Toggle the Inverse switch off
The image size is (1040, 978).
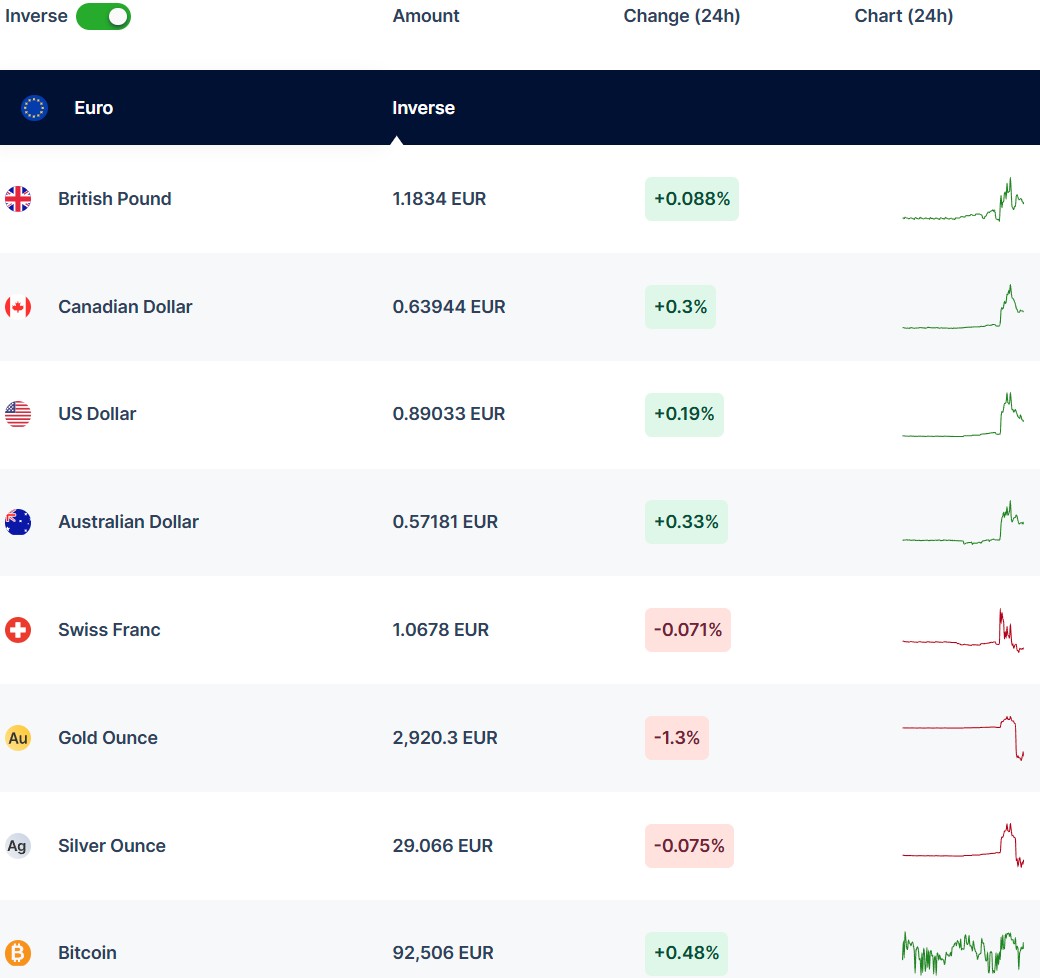103,16
